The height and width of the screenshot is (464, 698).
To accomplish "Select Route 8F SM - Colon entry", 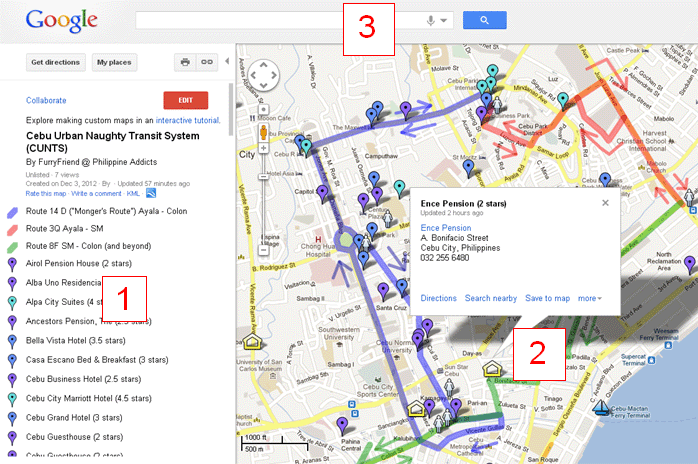I will pyautogui.click(x=89, y=246).
